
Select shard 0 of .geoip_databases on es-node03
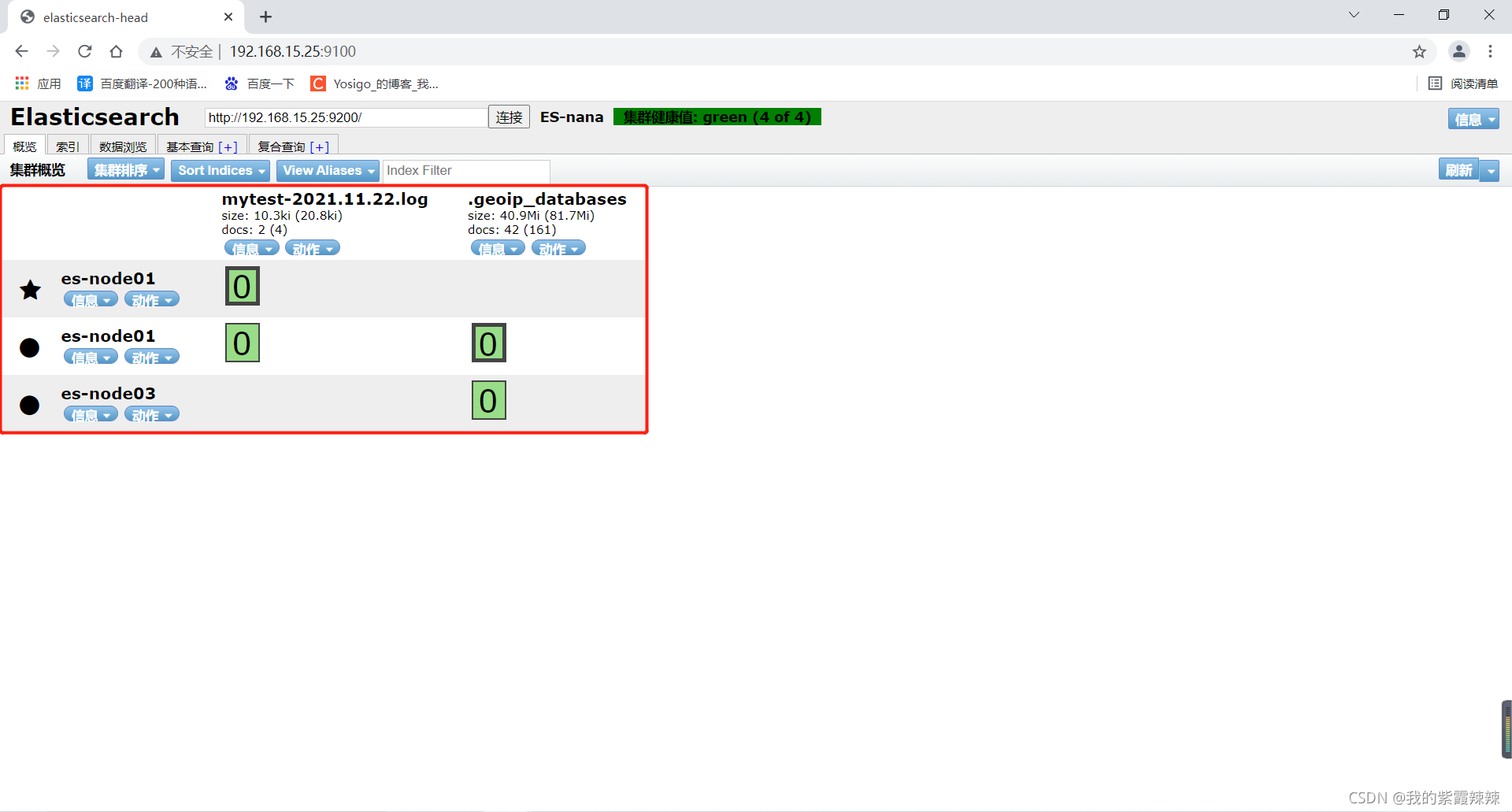(x=488, y=400)
